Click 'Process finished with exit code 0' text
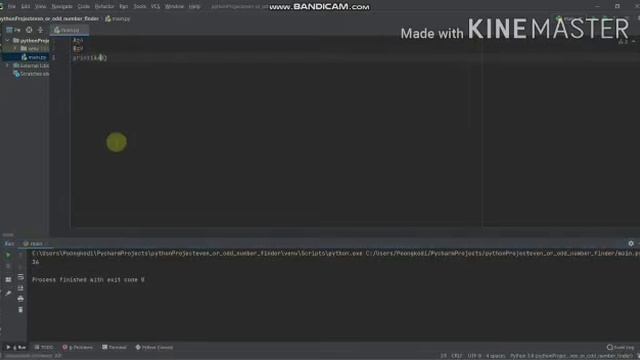This screenshot has width=640, height=360. coord(88,280)
